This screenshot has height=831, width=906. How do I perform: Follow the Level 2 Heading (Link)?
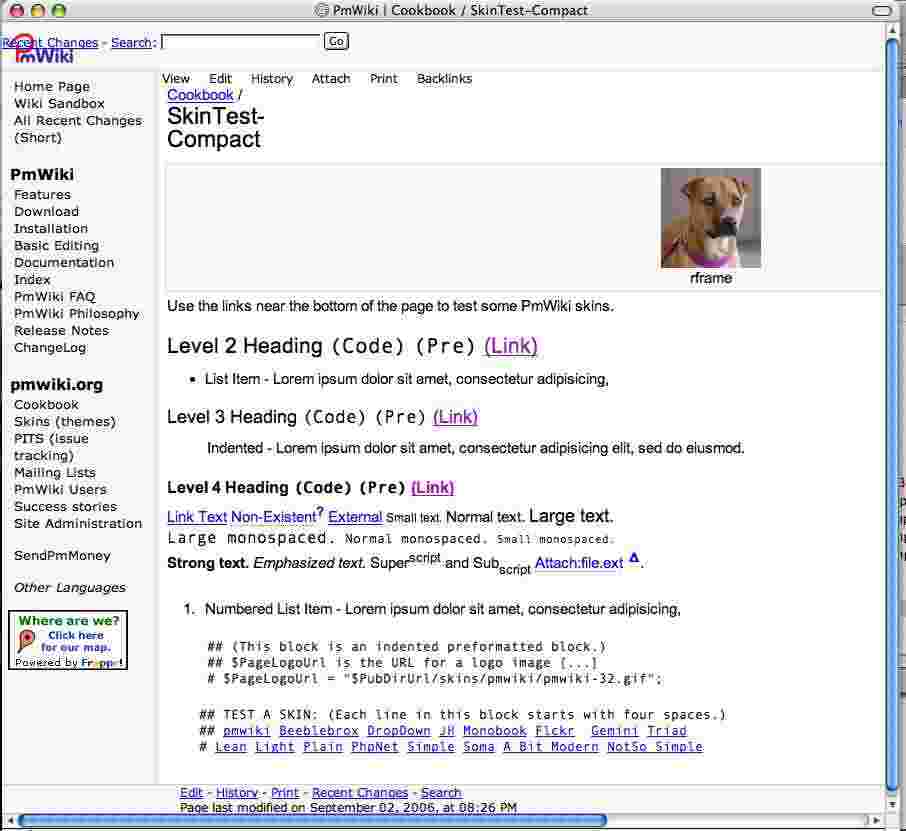pyautogui.click(x=511, y=346)
